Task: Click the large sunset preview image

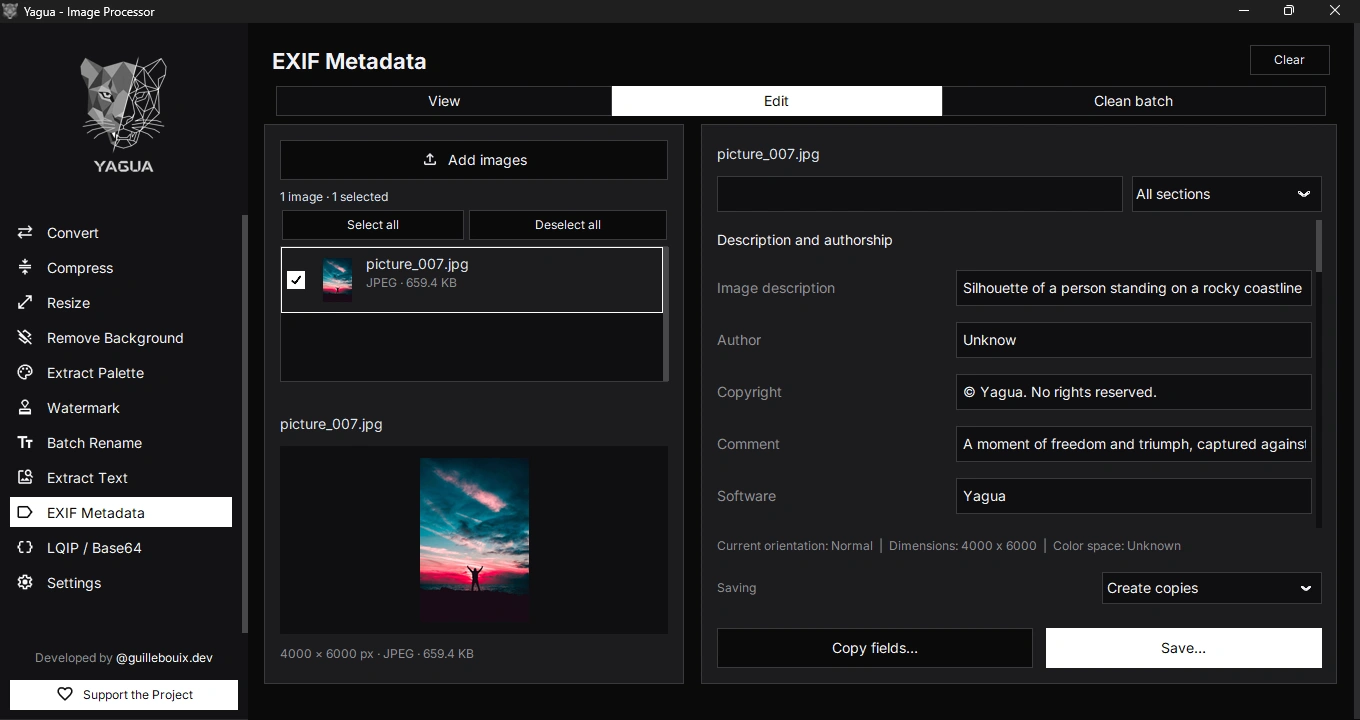Action: tap(474, 540)
